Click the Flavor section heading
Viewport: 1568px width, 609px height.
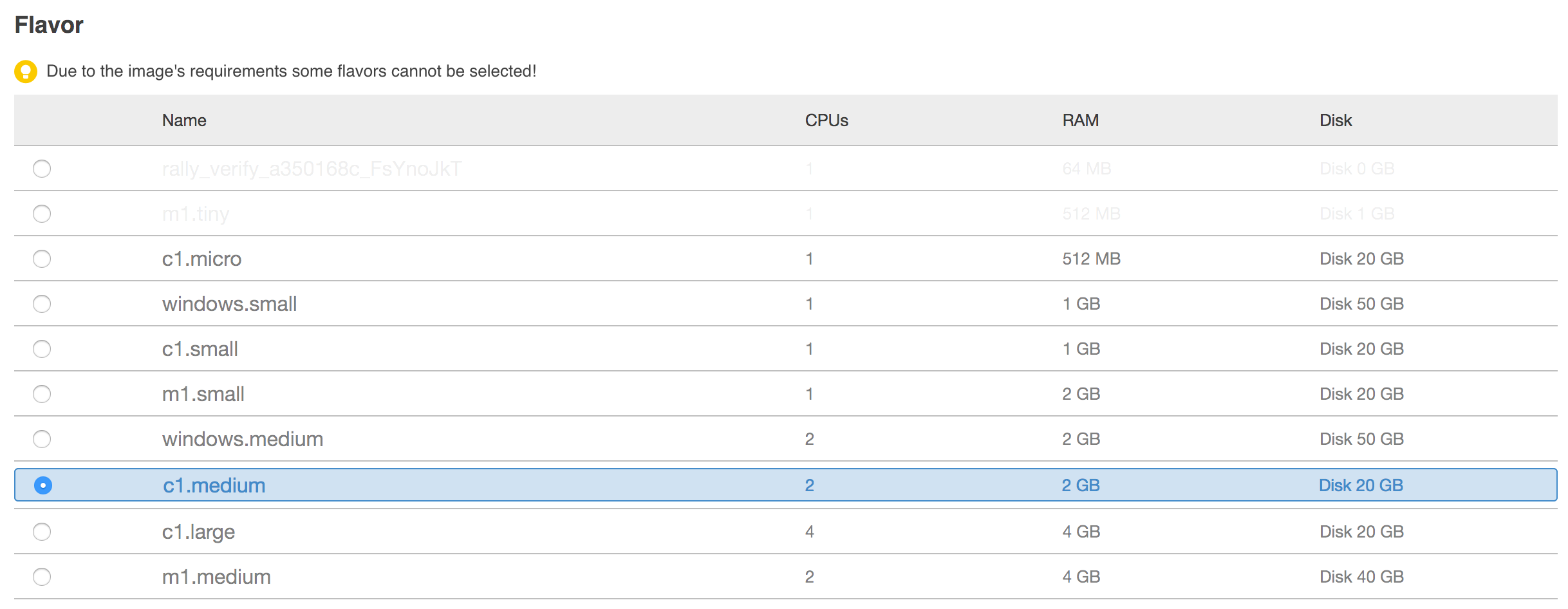coord(49,25)
